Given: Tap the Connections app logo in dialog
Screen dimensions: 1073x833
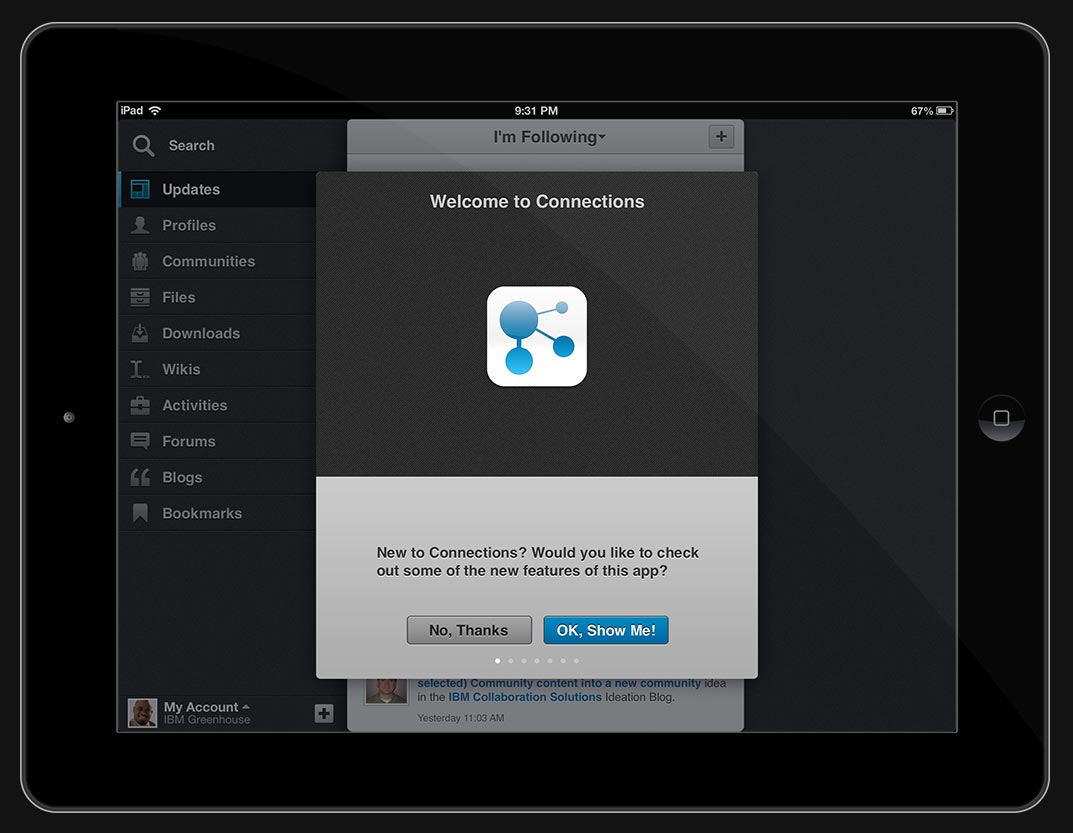Looking at the screenshot, I should pyautogui.click(x=537, y=336).
